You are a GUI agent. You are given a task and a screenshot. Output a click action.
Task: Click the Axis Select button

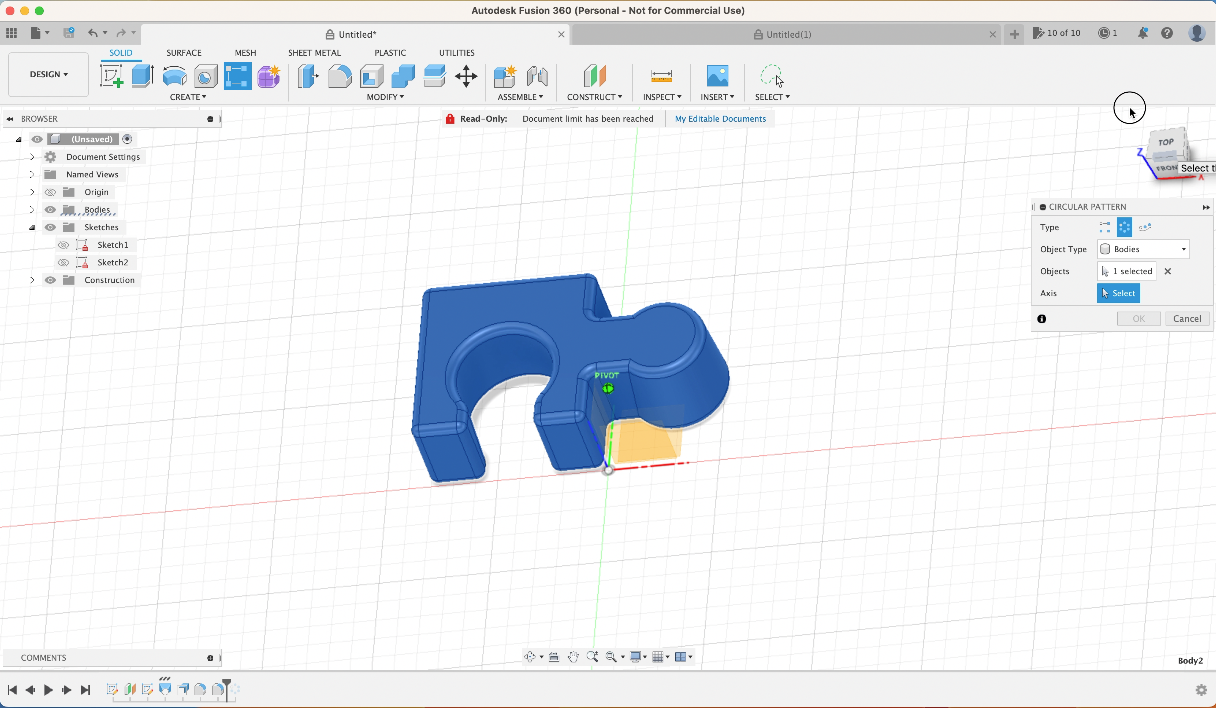pyautogui.click(x=1118, y=293)
